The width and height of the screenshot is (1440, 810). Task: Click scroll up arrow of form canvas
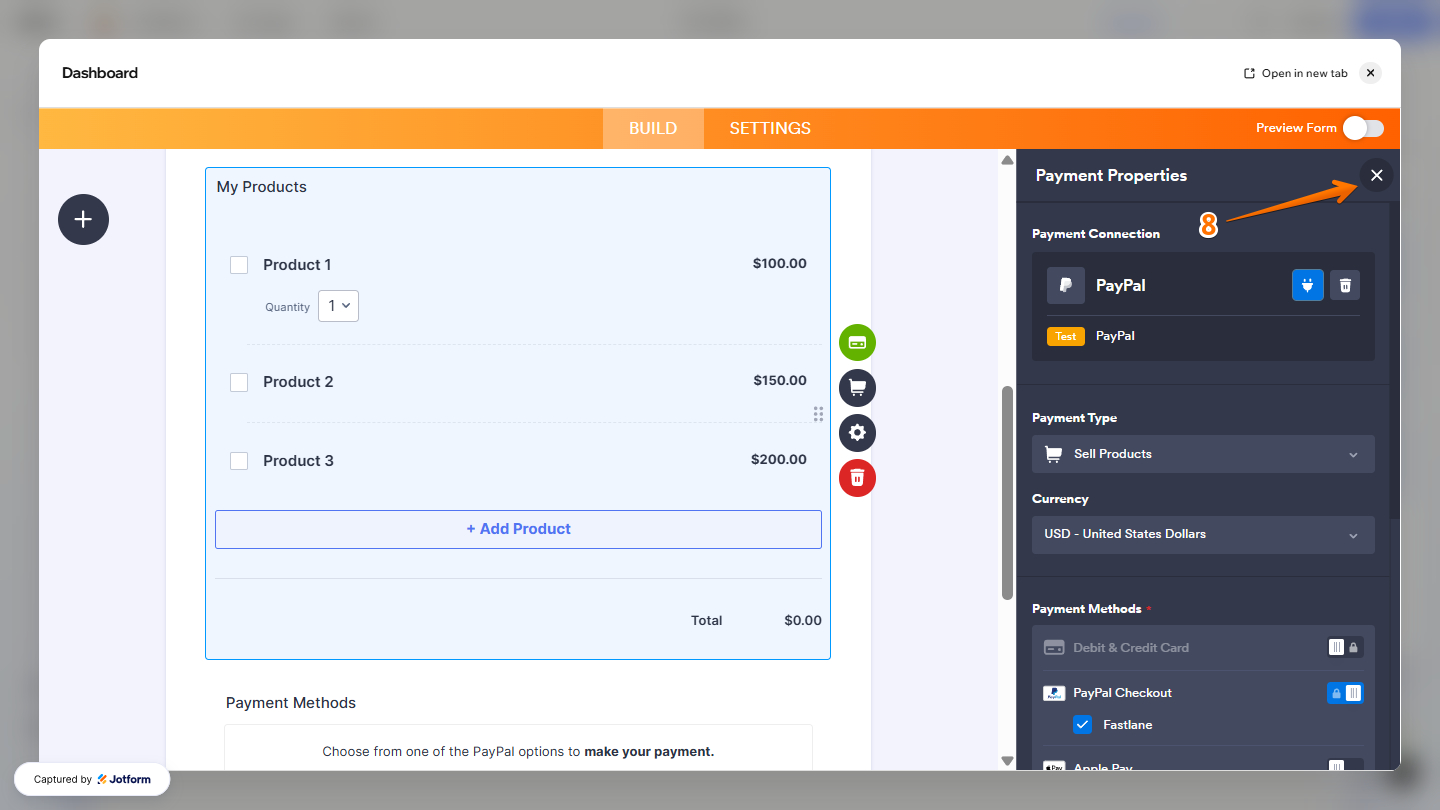click(x=1007, y=160)
